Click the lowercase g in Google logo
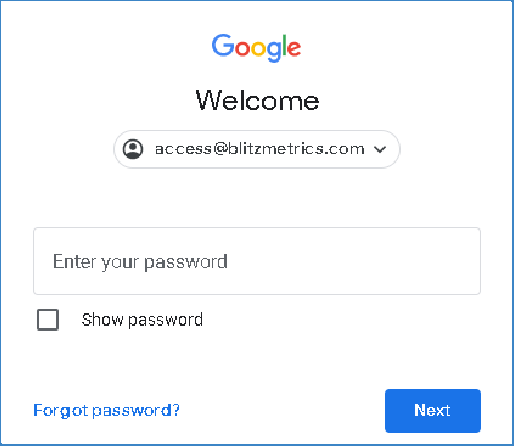 point(274,51)
